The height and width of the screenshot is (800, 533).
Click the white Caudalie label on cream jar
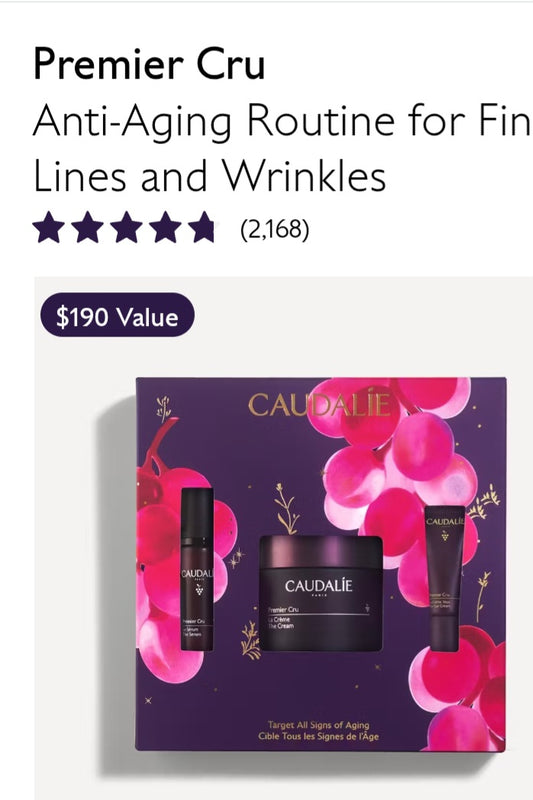tap(319, 587)
